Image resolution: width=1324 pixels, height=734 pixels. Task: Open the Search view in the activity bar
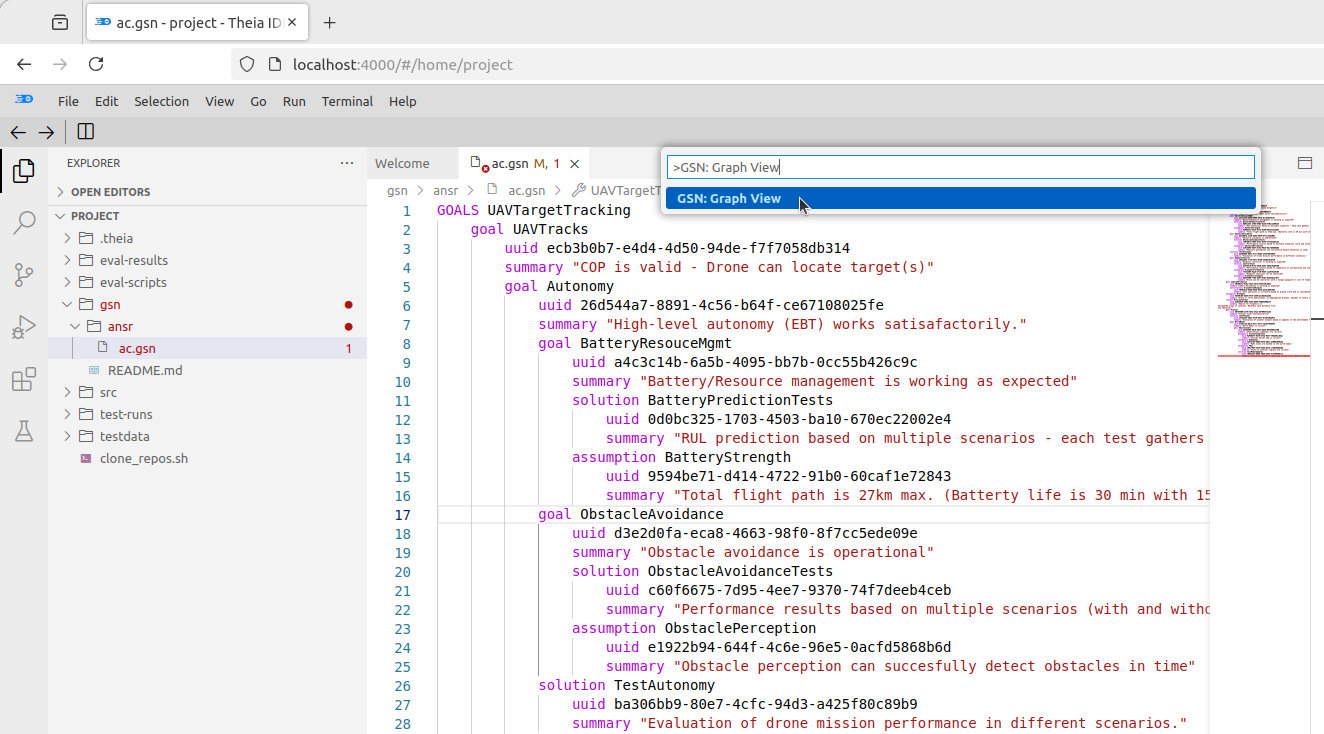pos(24,223)
